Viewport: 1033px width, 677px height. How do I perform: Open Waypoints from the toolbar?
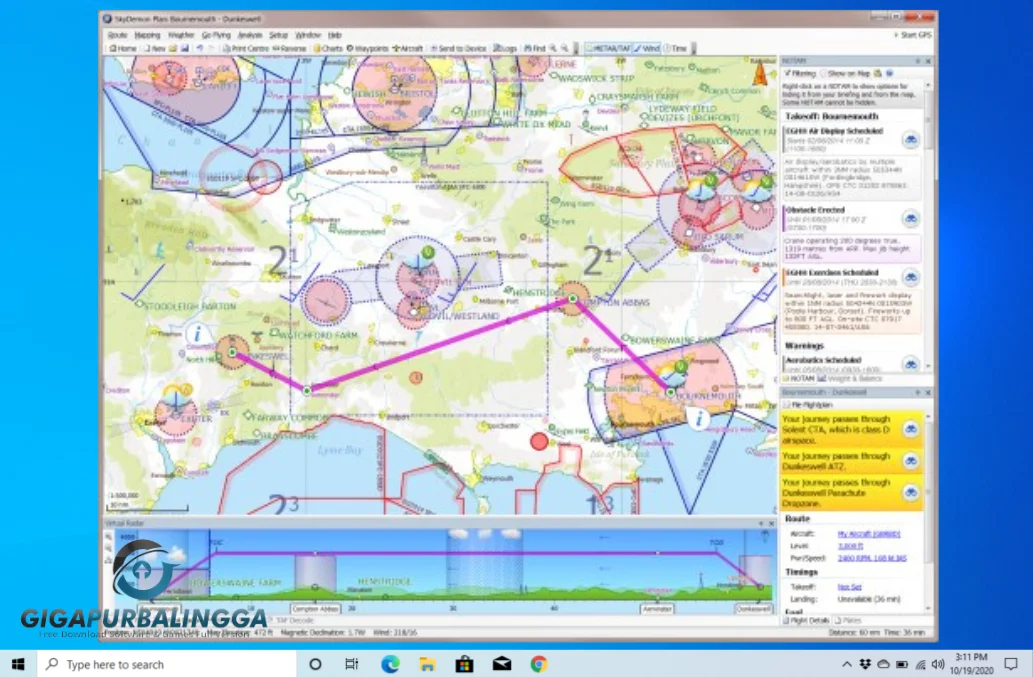tap(368, 48)
